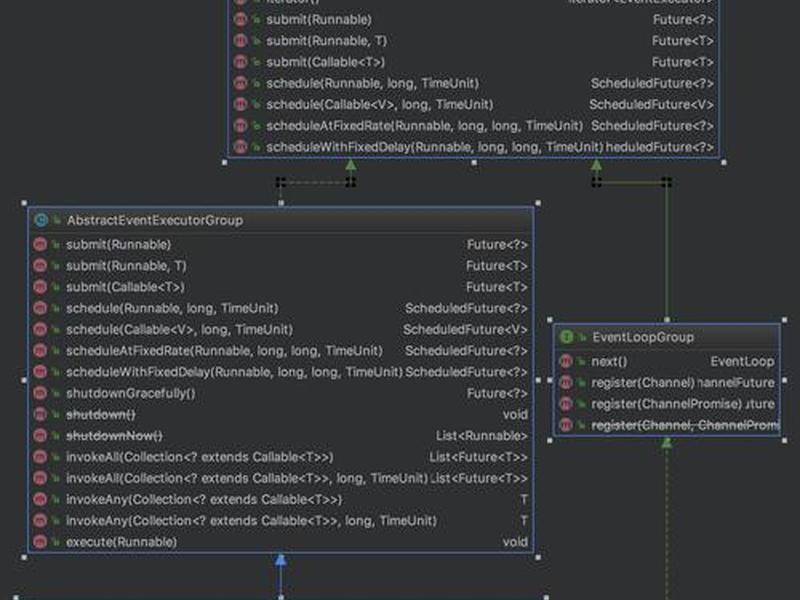800x600 pixels.
Task: Click the method icon of deprecated shutdown()
Action: click(40, 414)
